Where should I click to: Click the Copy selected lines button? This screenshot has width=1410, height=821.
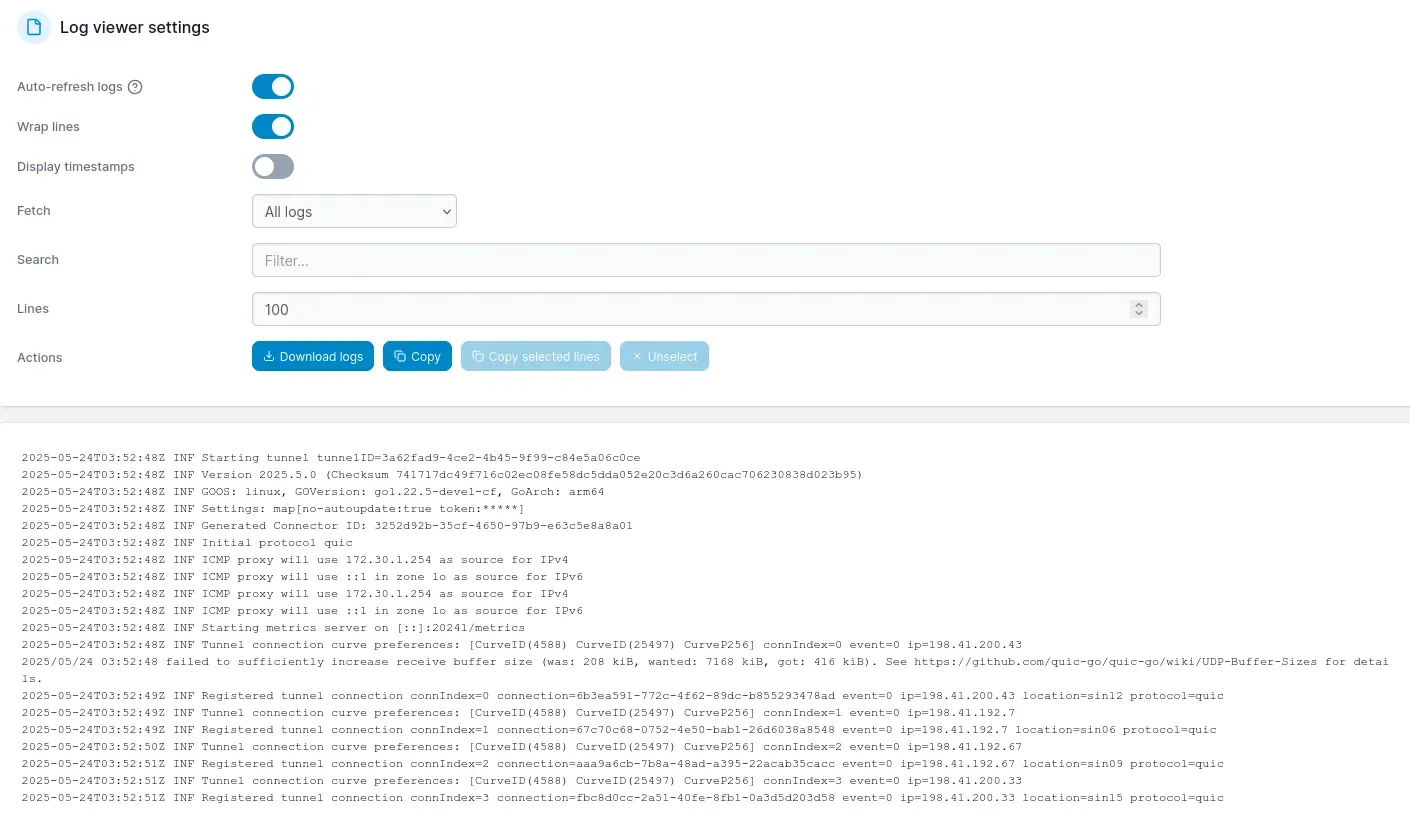click(x=536, y=357)
